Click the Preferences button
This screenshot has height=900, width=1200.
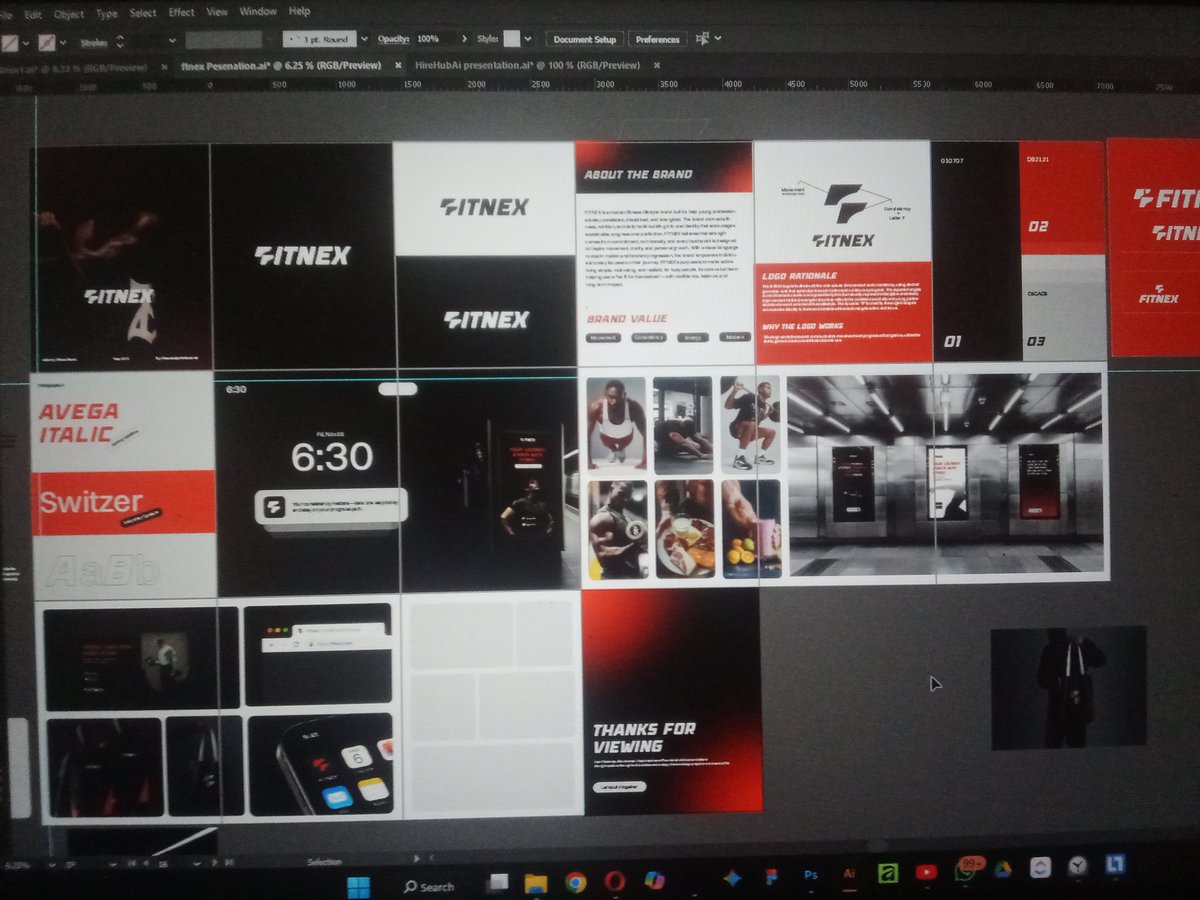point(657,39)
